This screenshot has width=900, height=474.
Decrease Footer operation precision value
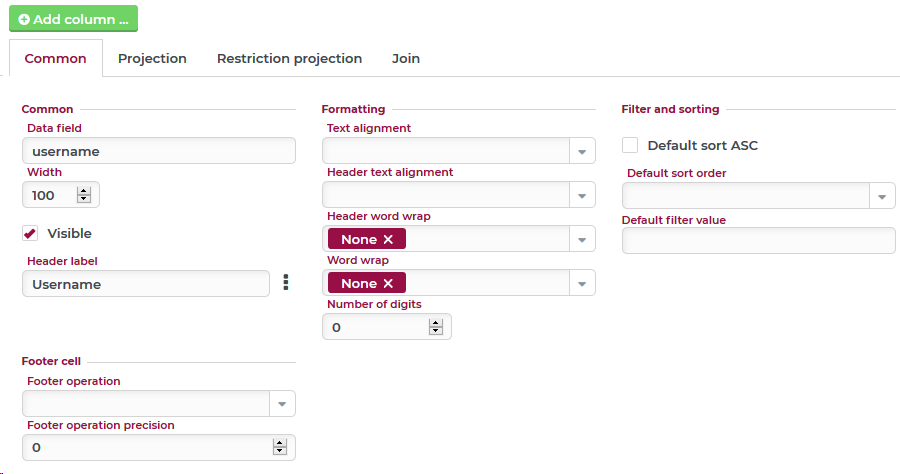coord(280,451)
